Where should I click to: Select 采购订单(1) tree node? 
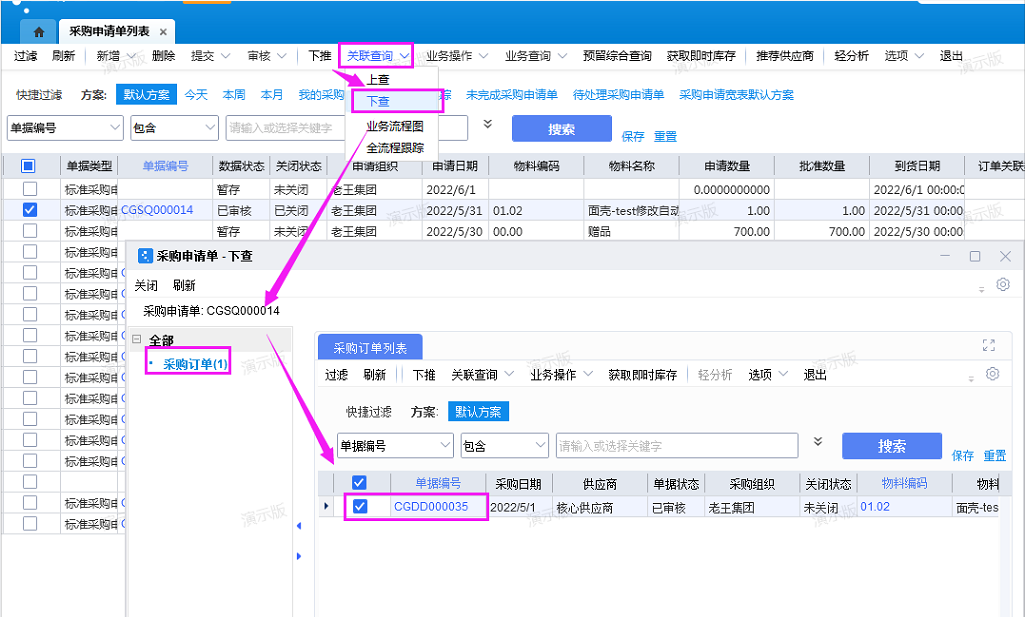point(195,364)
